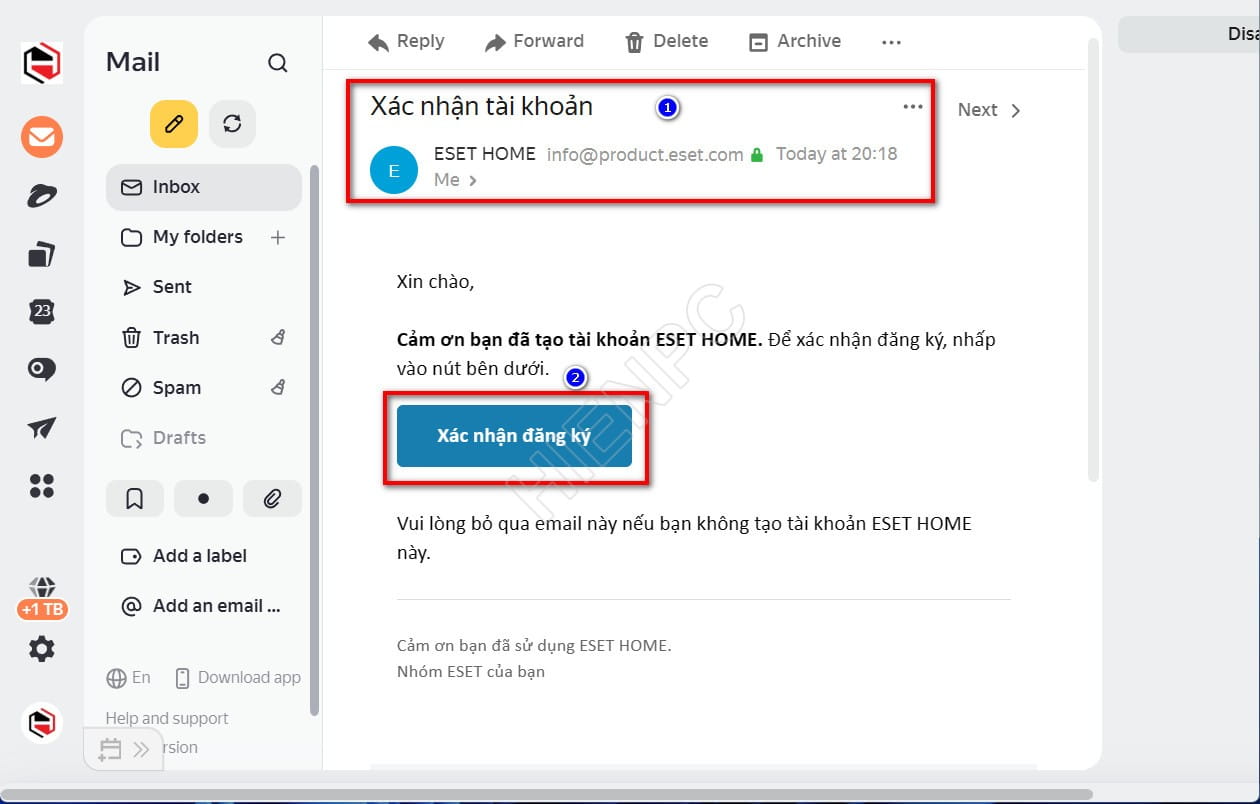Image resolution: width=1260 pixels, height=804 pixels.
Task: Open the account avatar at sidebar bottom
Action: (42, 723)
